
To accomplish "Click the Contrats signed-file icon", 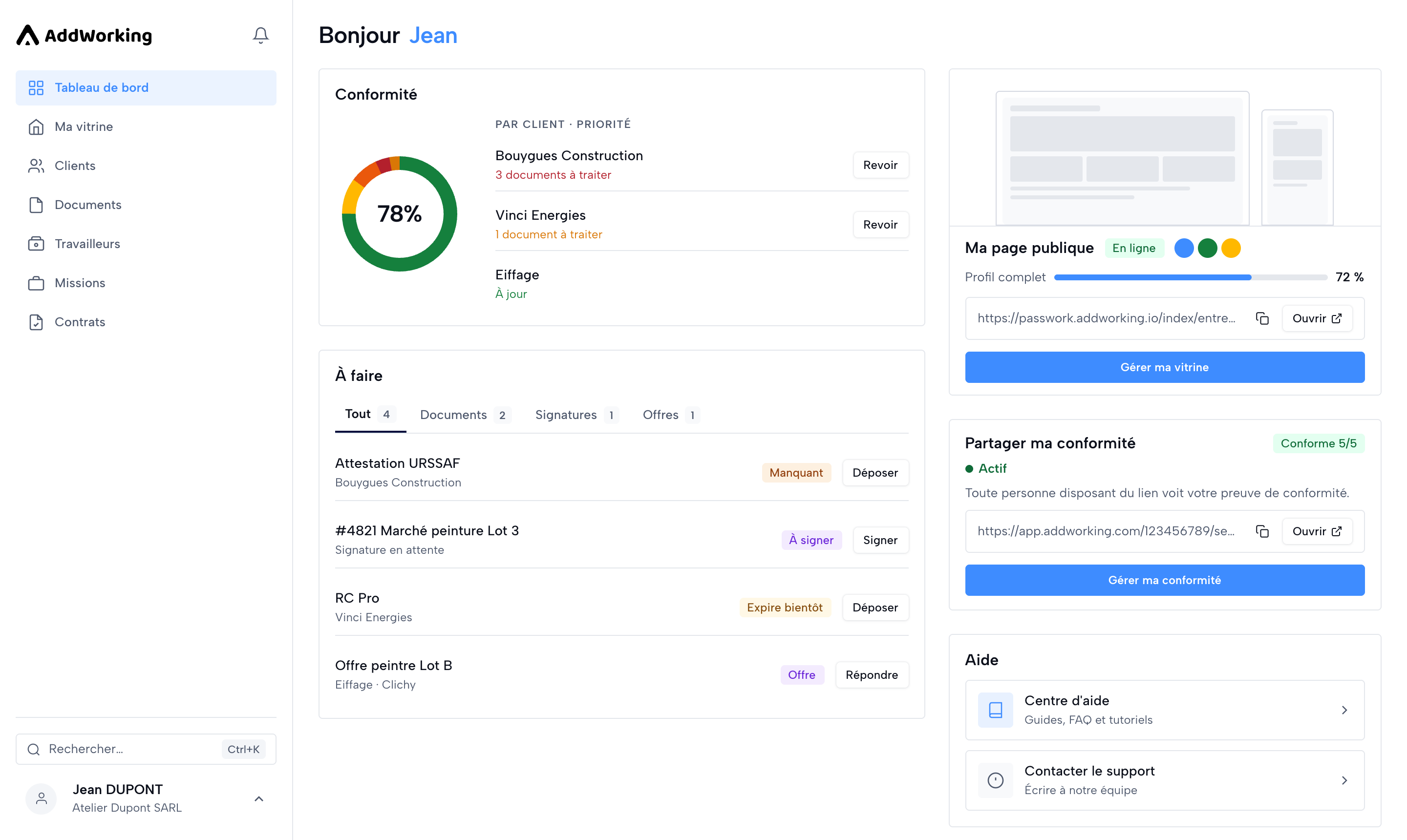I will point(36,322).
